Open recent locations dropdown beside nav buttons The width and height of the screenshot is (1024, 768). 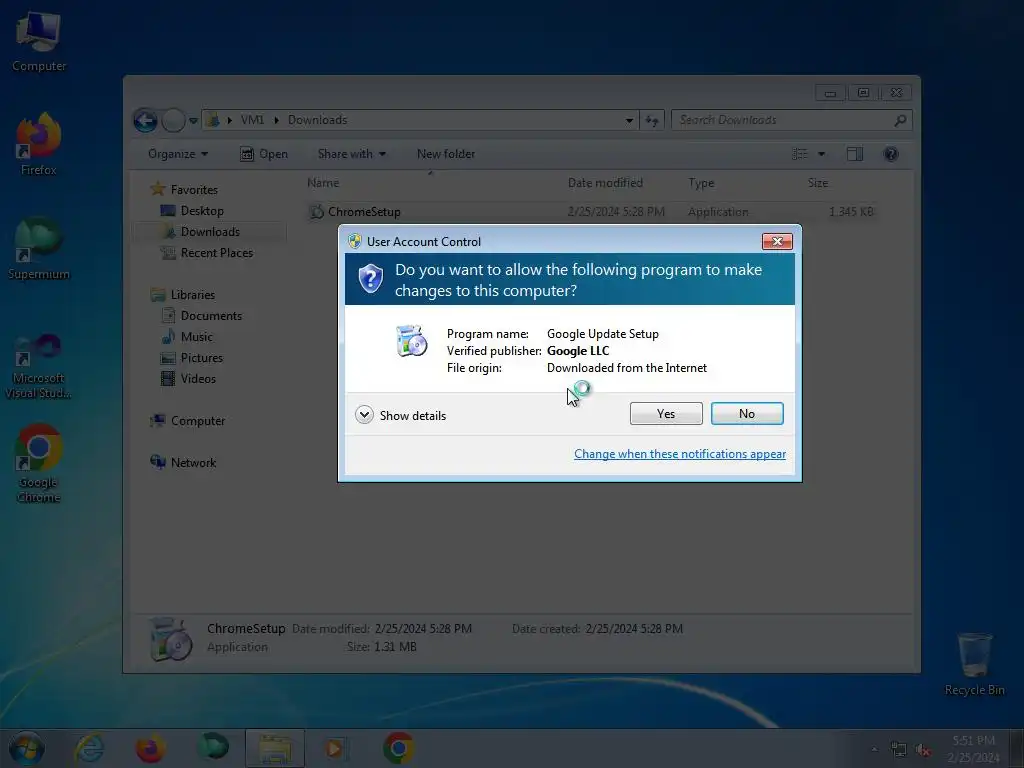tap(193, 120)
